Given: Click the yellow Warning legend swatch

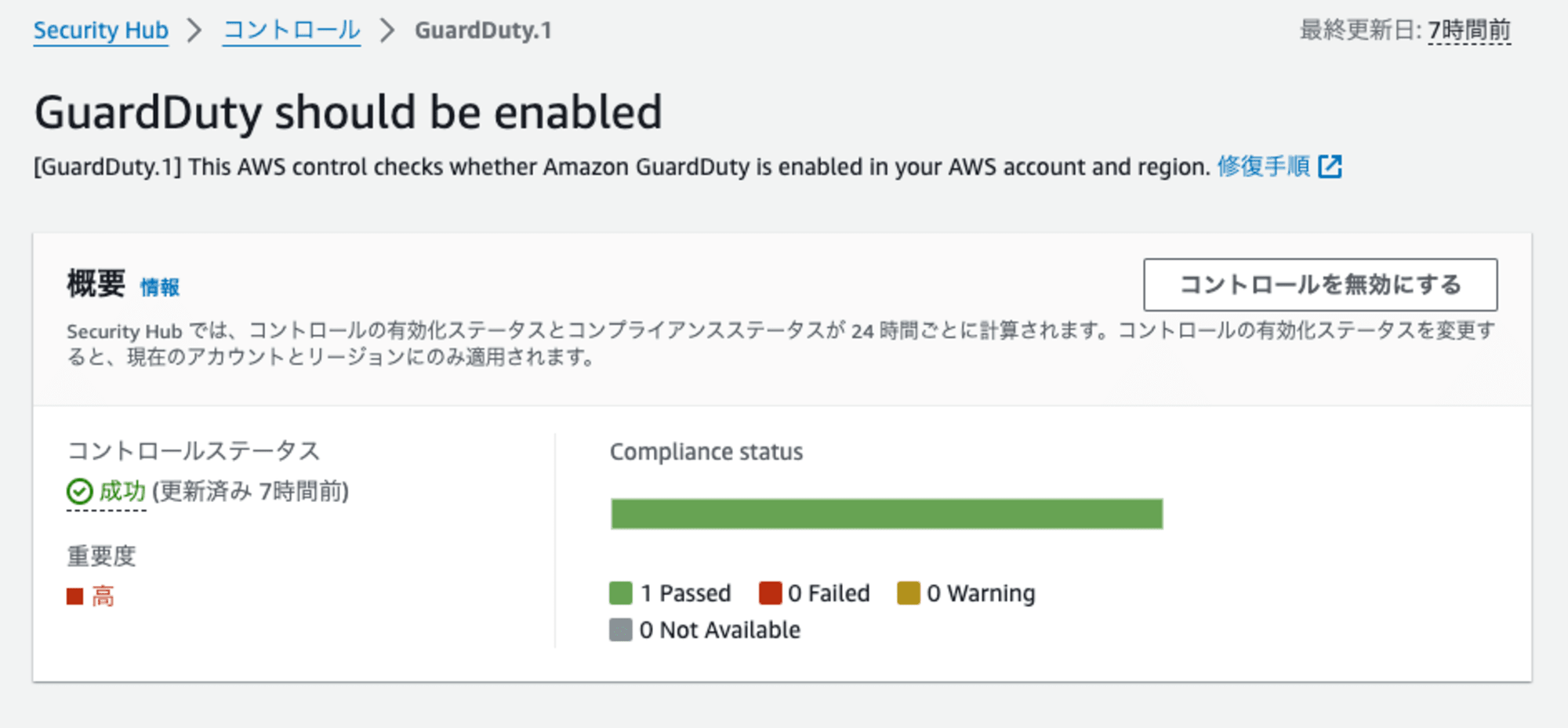Looking at the screenshot, I should [909, 593].
